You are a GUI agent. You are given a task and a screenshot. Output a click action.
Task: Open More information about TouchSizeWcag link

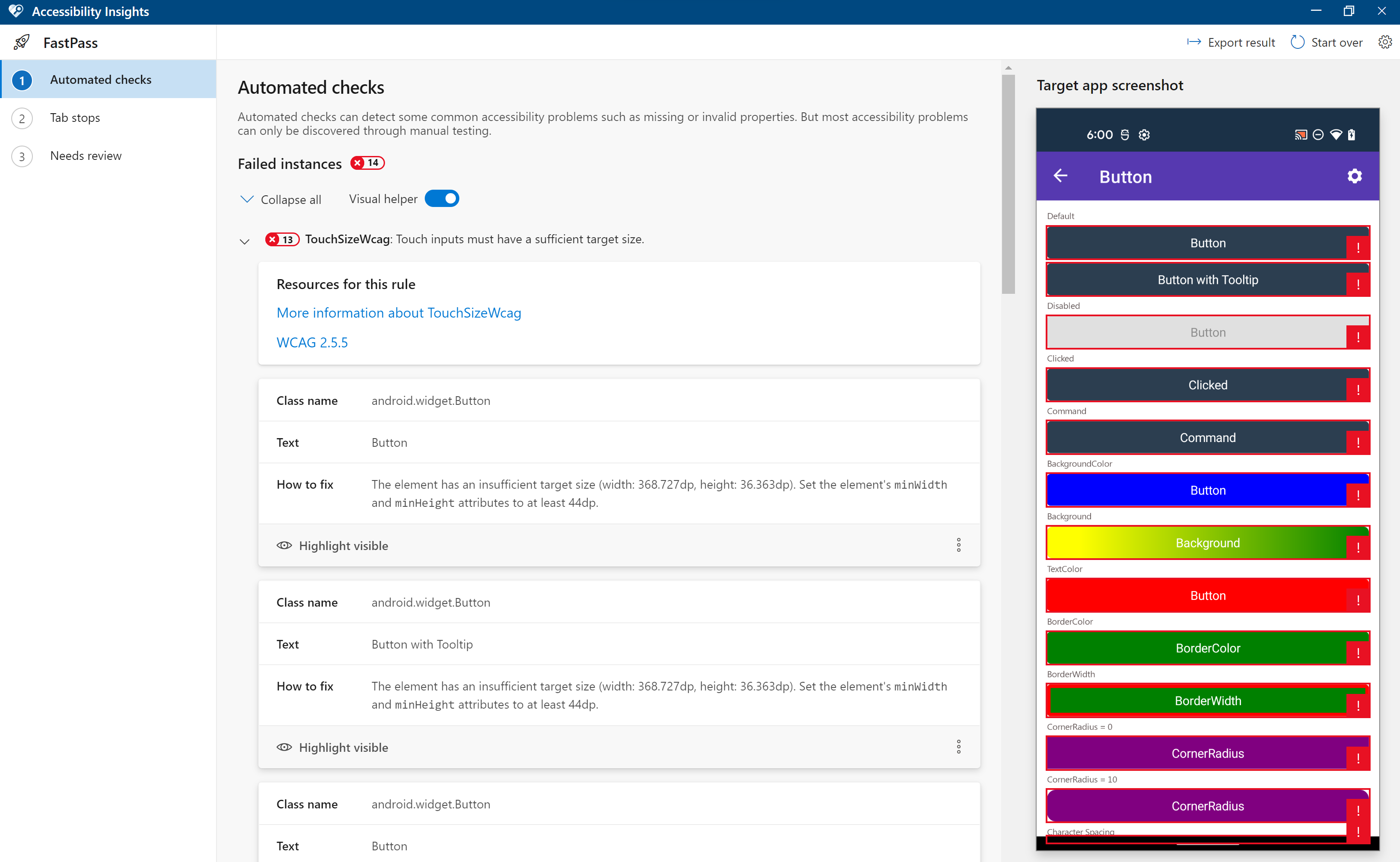[398, 312]
